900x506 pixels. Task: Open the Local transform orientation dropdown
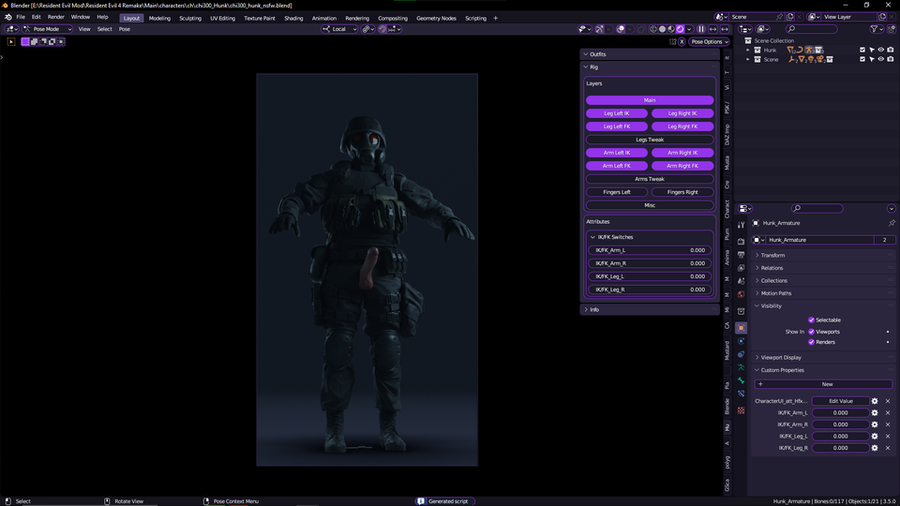339,29
